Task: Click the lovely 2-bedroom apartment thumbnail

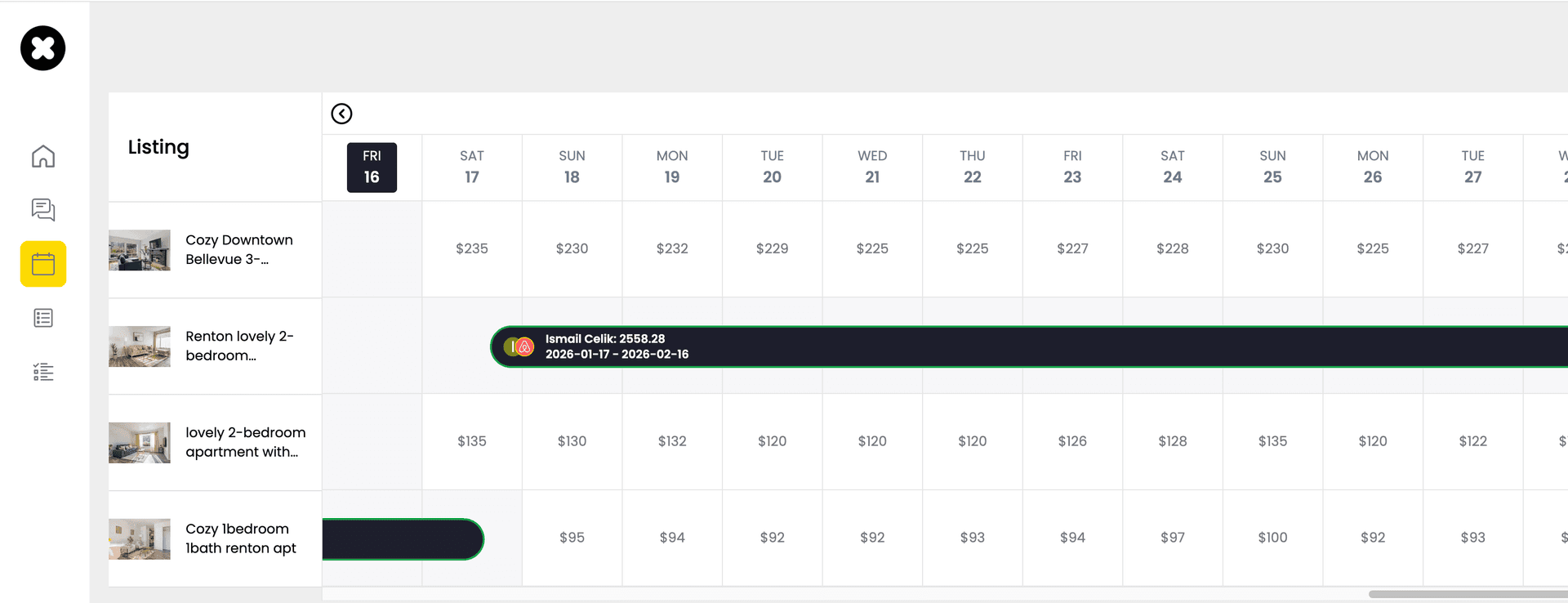Action: tap(140, 443)
